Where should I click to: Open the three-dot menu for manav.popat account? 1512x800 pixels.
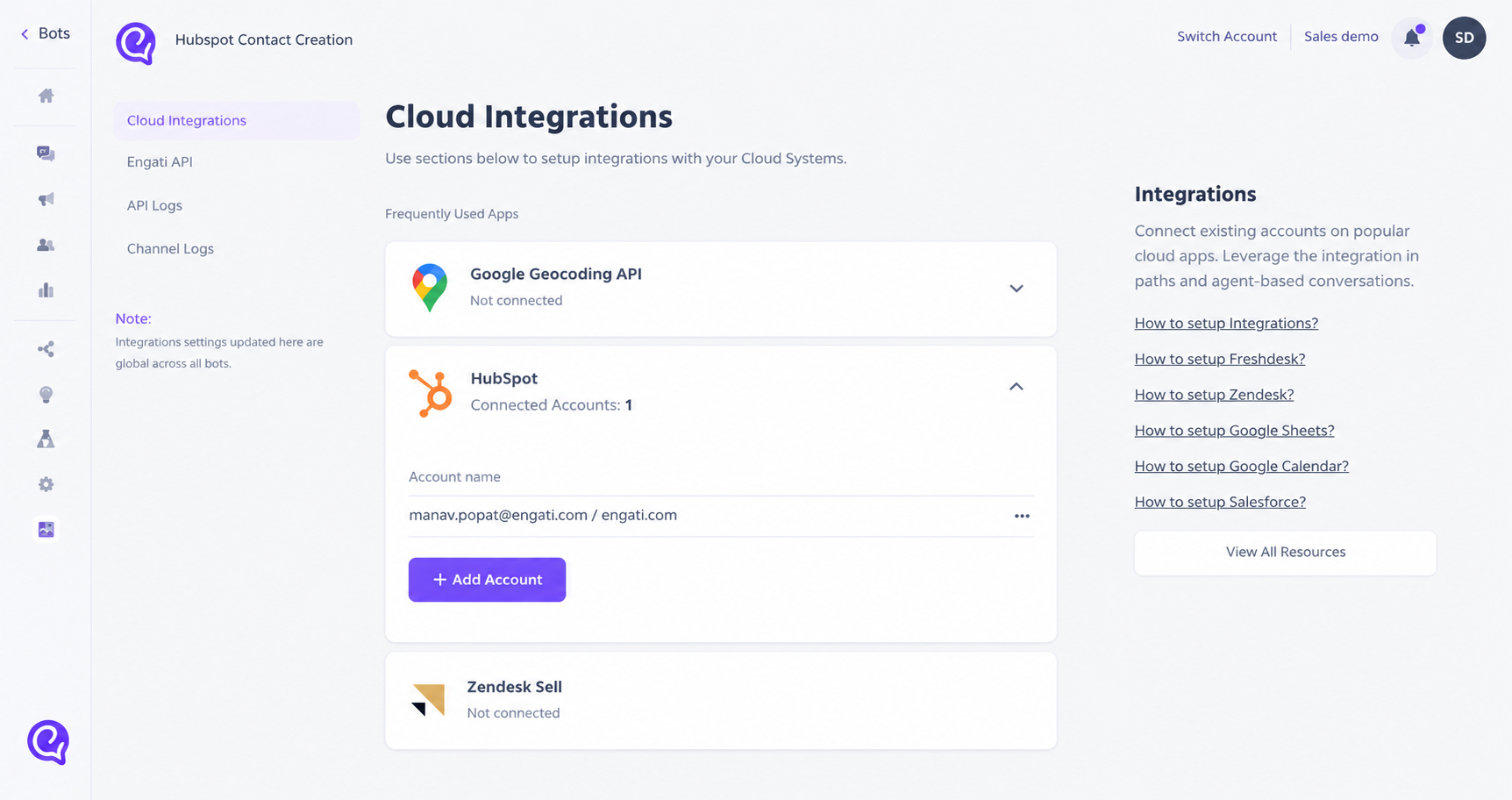click(x=1022, y=516)
